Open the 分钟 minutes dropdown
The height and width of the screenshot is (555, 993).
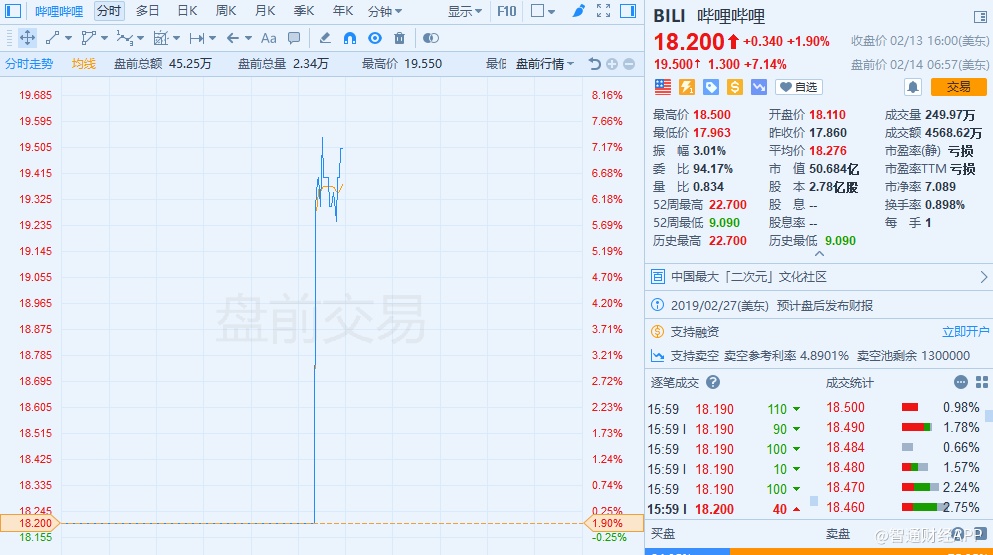[x=384, y=11]
